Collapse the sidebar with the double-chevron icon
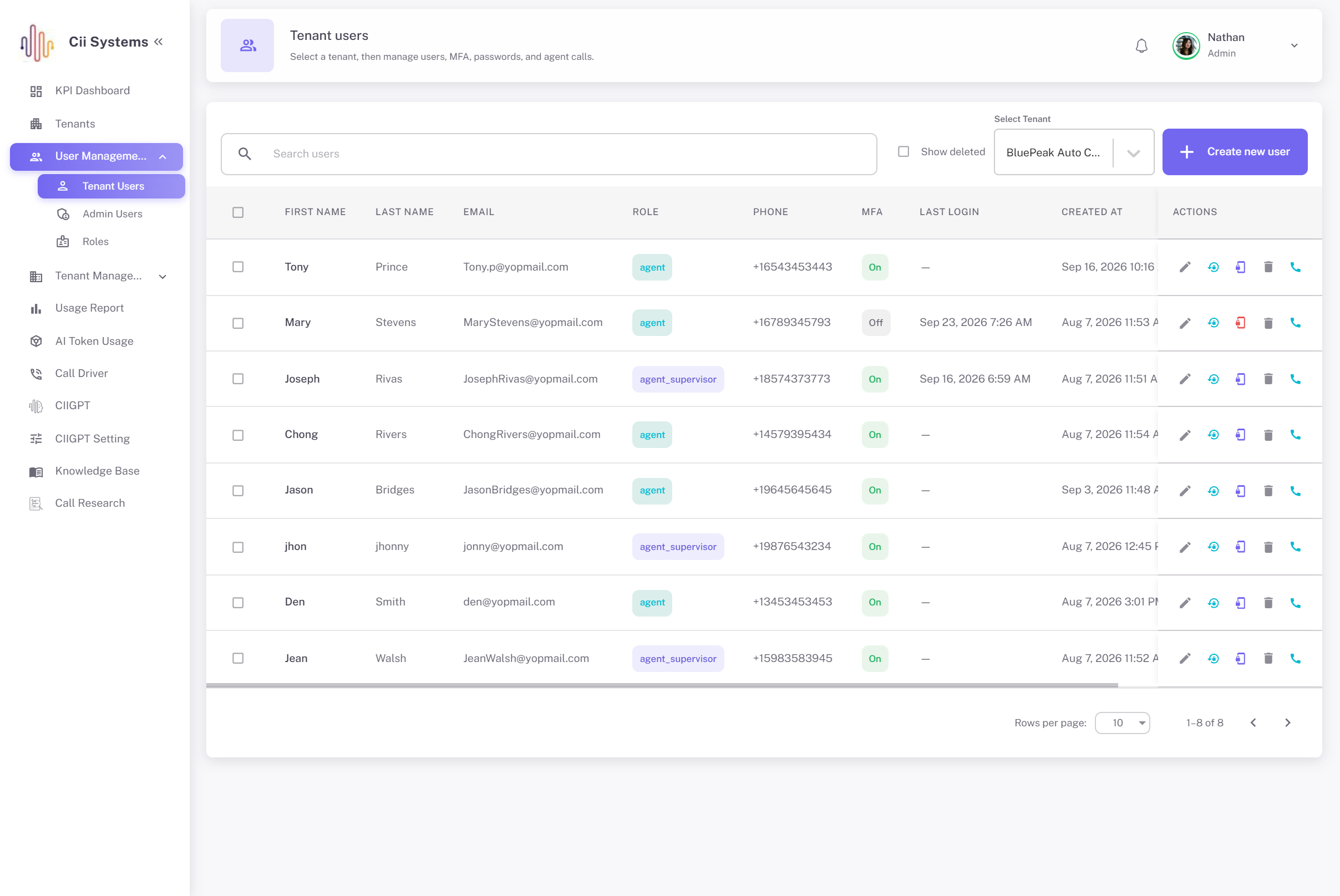1340x896 pixels. (159, 42)
